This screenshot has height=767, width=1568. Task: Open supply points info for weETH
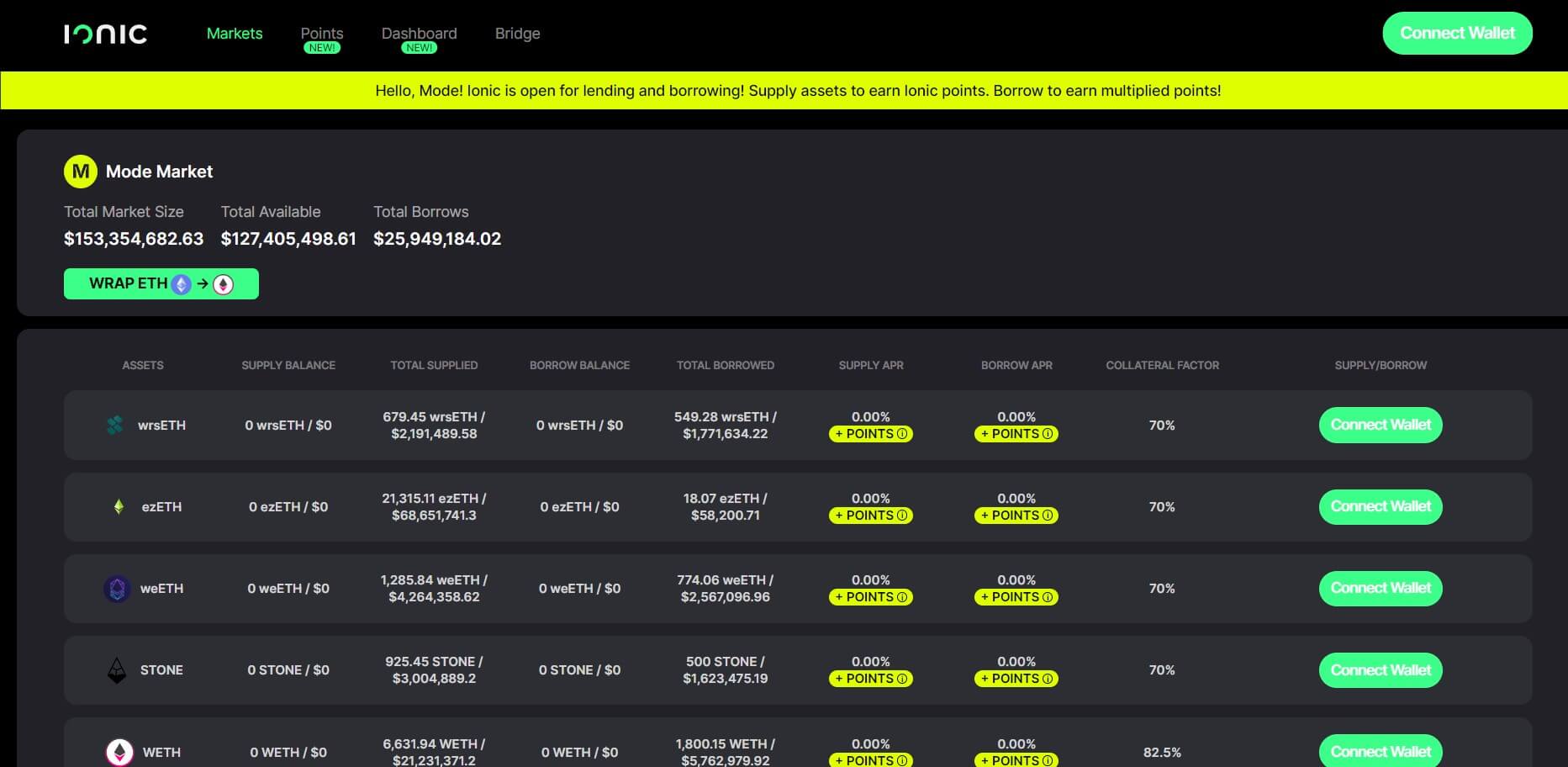[x=902, y=597]
